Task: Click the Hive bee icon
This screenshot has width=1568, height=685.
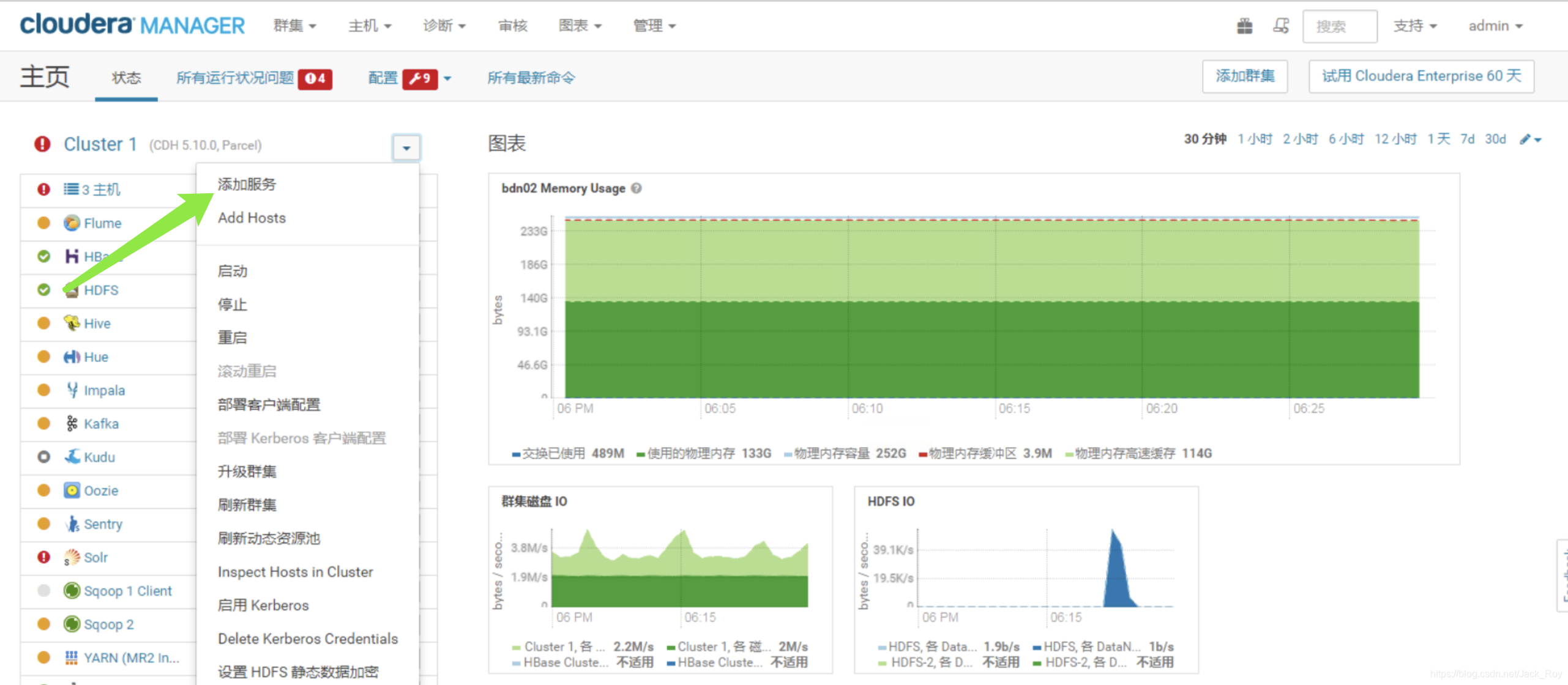Action: click(72, 323)
